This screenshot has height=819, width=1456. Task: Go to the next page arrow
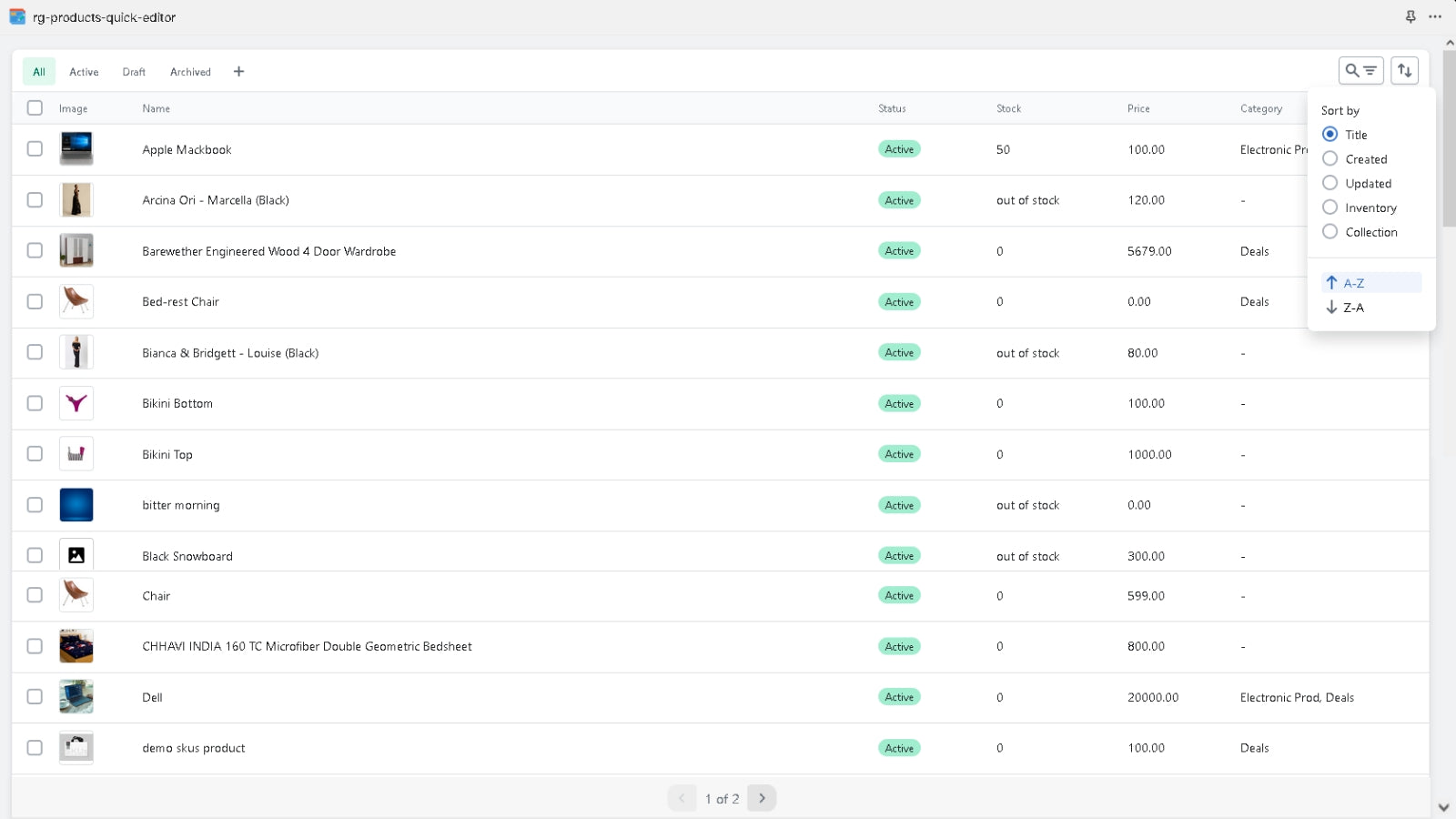tap(762, 798)
